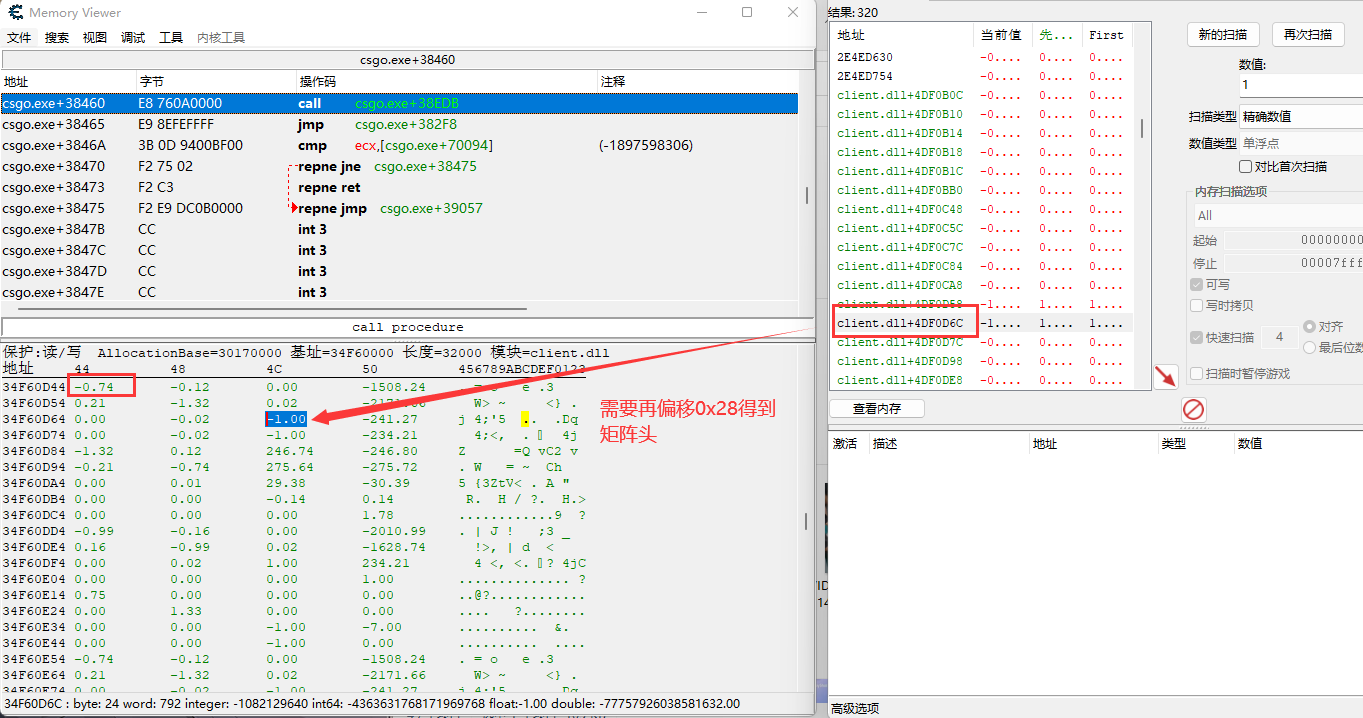Select the csgo.exe+3846A cmp row
1363x718 pixels.
pyautogui.click(x=399, y=145)
